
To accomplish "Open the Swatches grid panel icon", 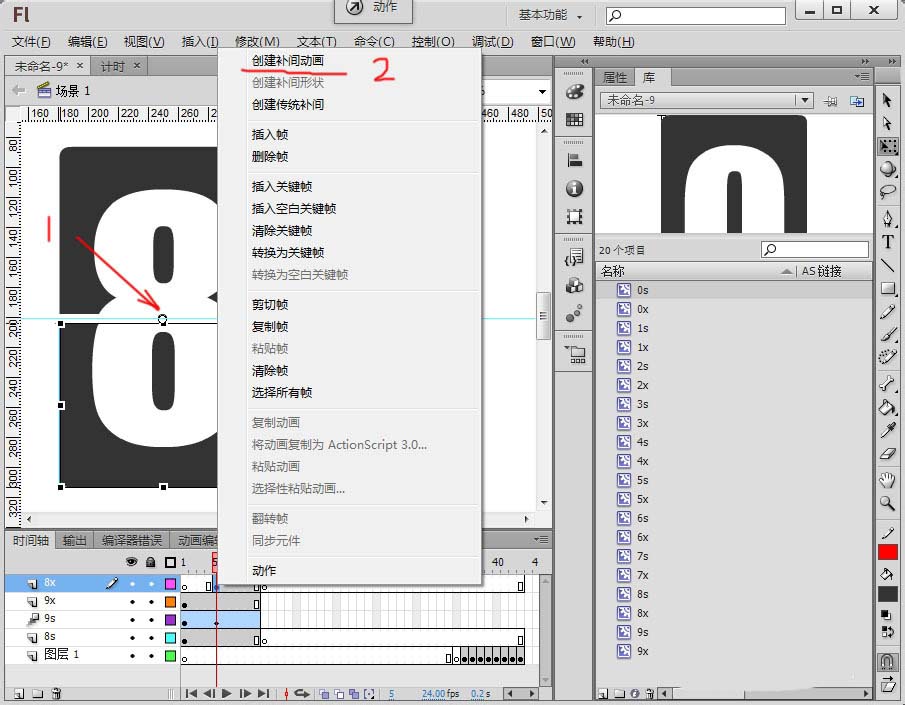I will pos(574,120).
